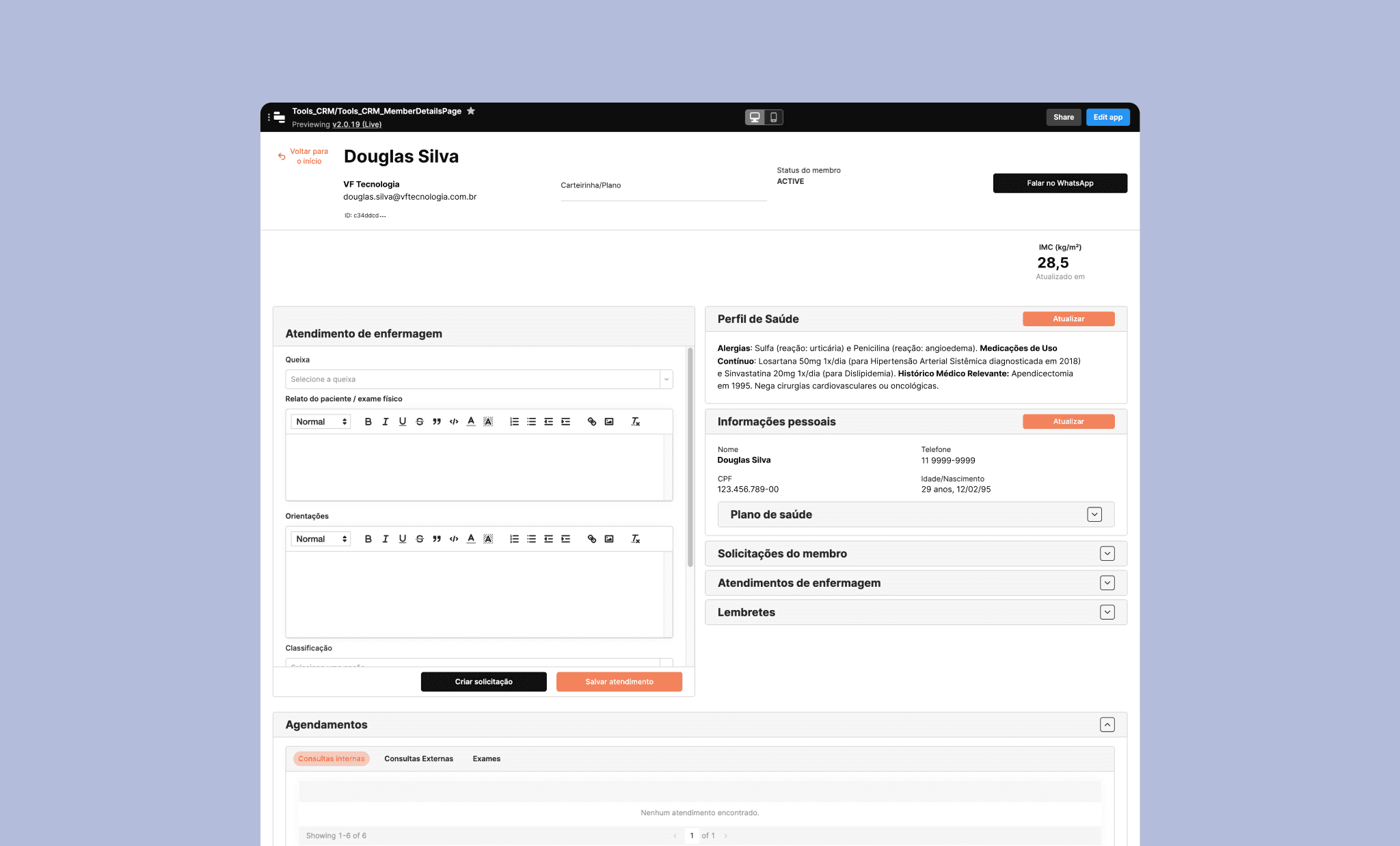Screen dimensions: 1400x846
Task: Collapse the Agendamentos section
Action: (x=1107, y=724)
